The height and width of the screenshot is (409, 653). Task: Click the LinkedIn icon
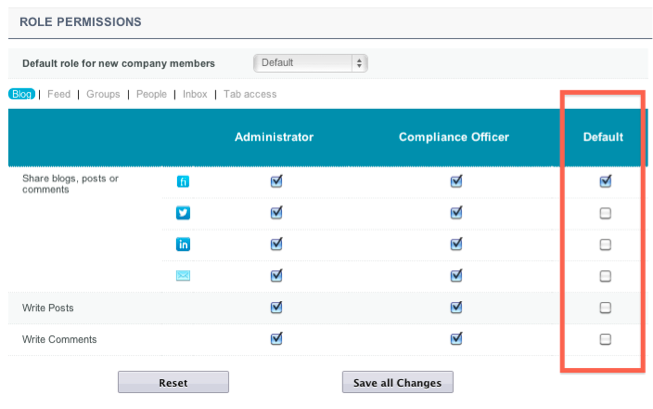pyautogui.click(x=183, y=244)
